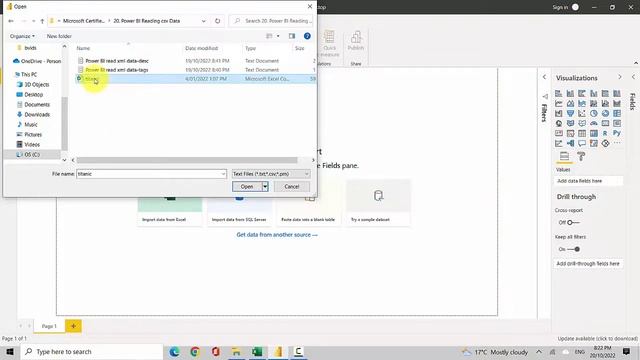The width and height of the screenshot is (640, 360).
Task: Sort files by Name column header
Action: [x=83, y=48]
